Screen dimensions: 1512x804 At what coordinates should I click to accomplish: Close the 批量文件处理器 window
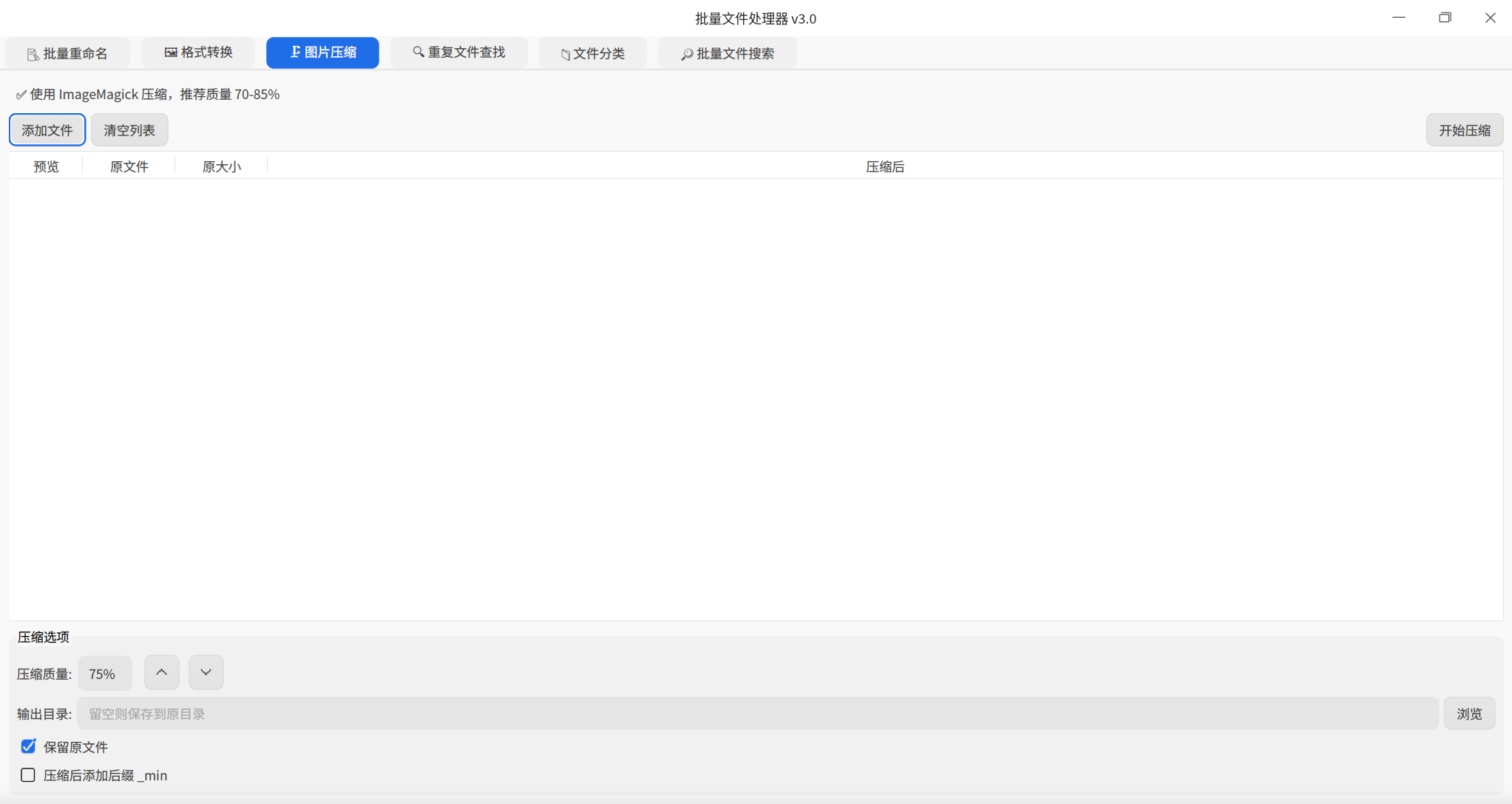(1491, 18)
